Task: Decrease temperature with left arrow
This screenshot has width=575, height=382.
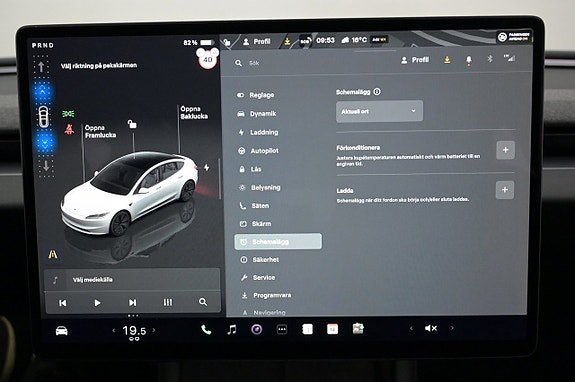Action: click(114, 330)
